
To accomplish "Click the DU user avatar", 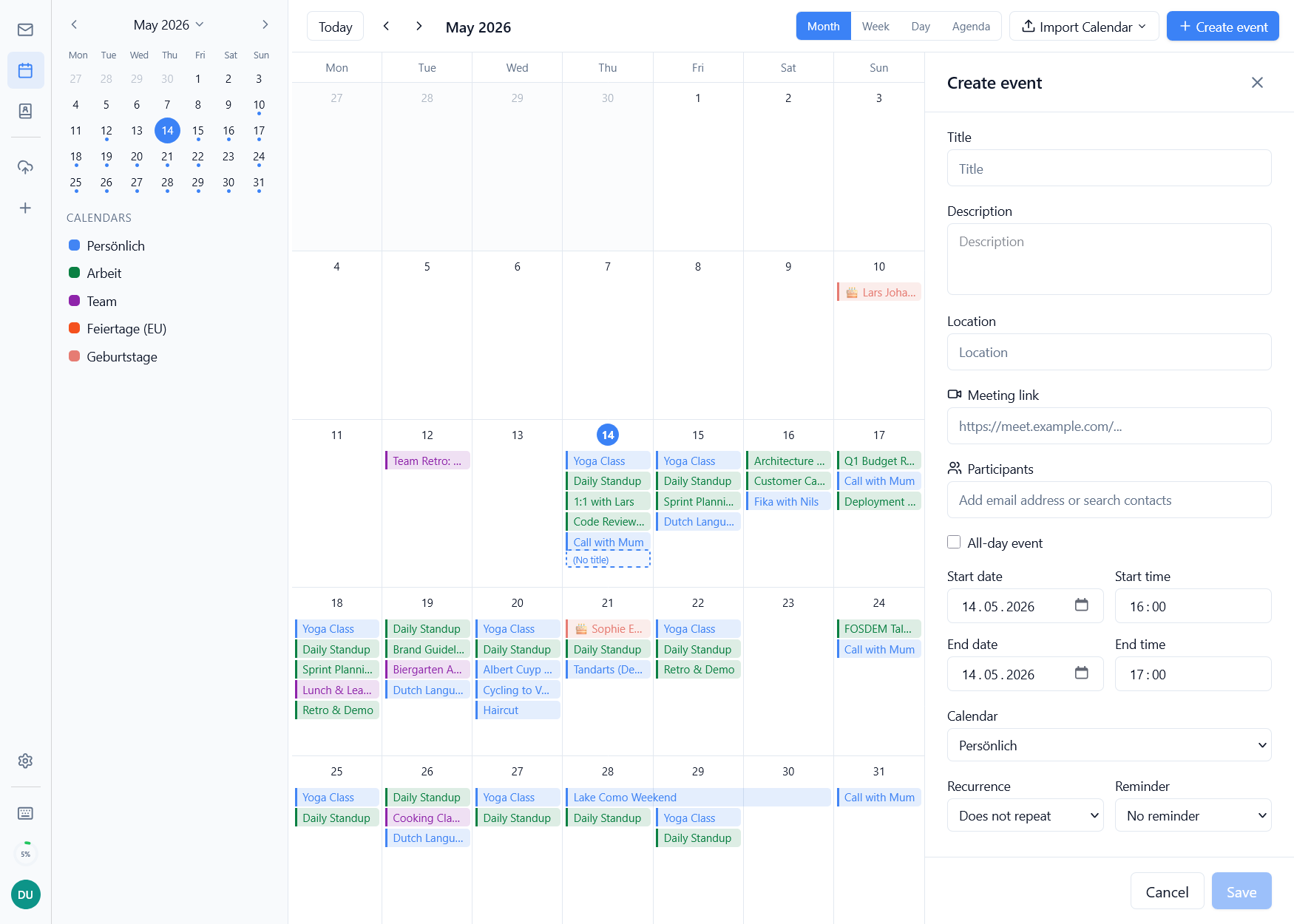I will [25, 894].
